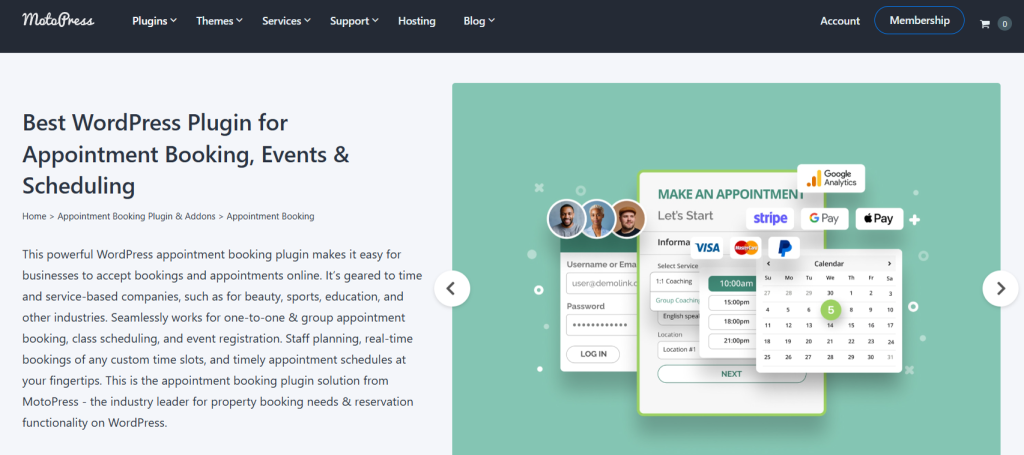Go to Home breadcrumb link
1024x455 pixels.
34,216
